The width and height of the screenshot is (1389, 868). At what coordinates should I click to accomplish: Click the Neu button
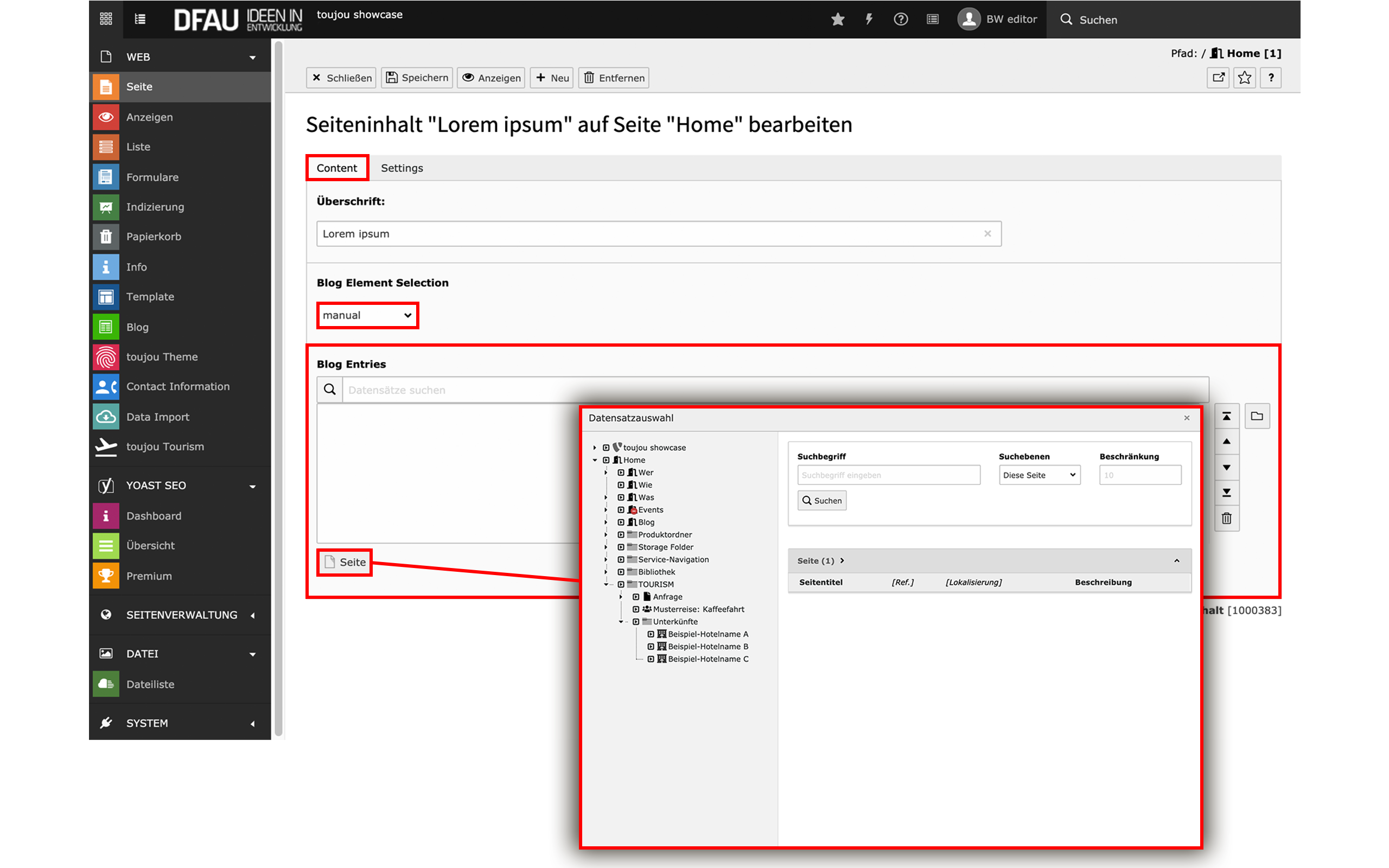pos(552,78)
